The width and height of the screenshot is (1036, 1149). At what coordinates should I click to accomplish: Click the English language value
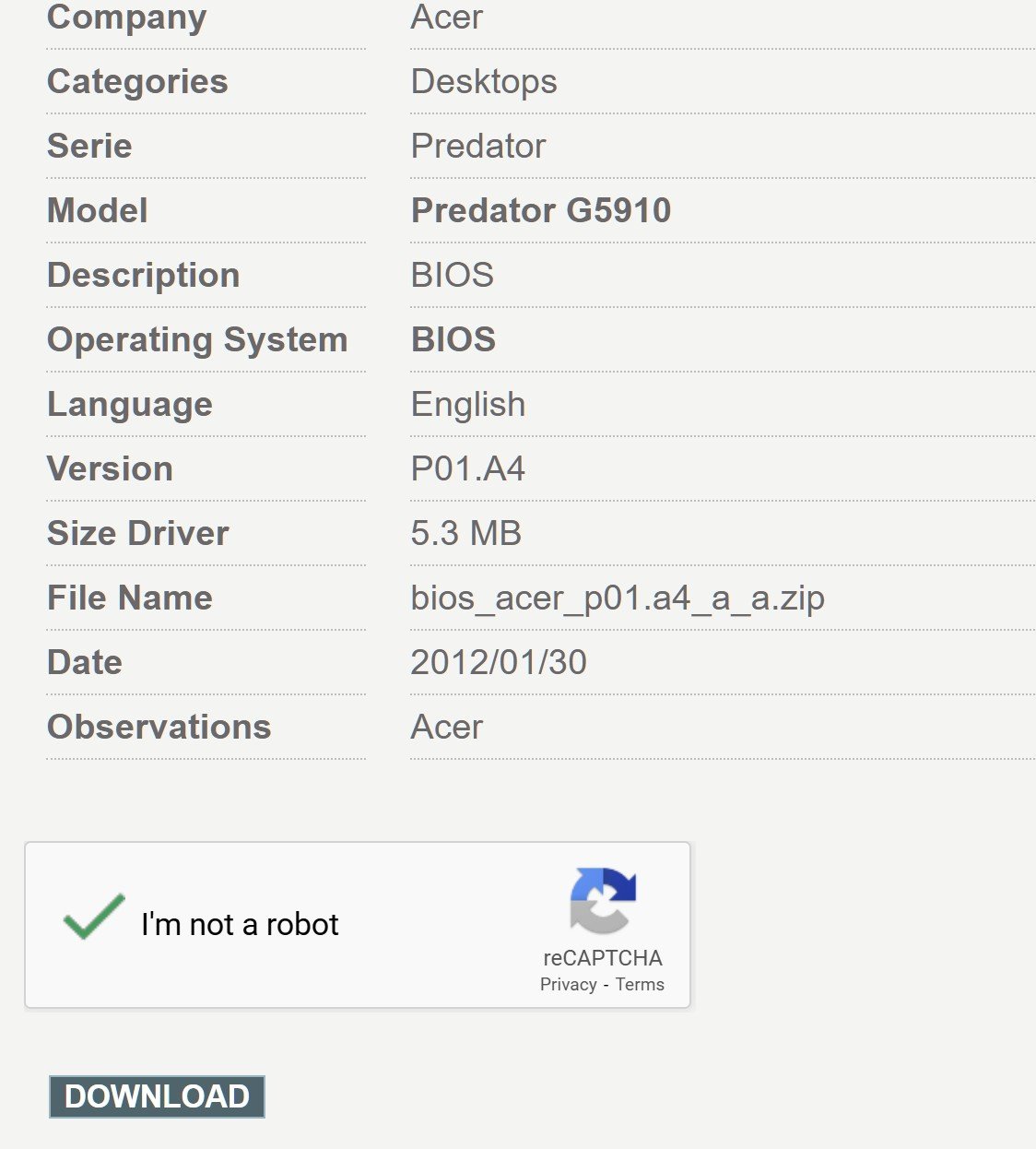coord(468,404)
